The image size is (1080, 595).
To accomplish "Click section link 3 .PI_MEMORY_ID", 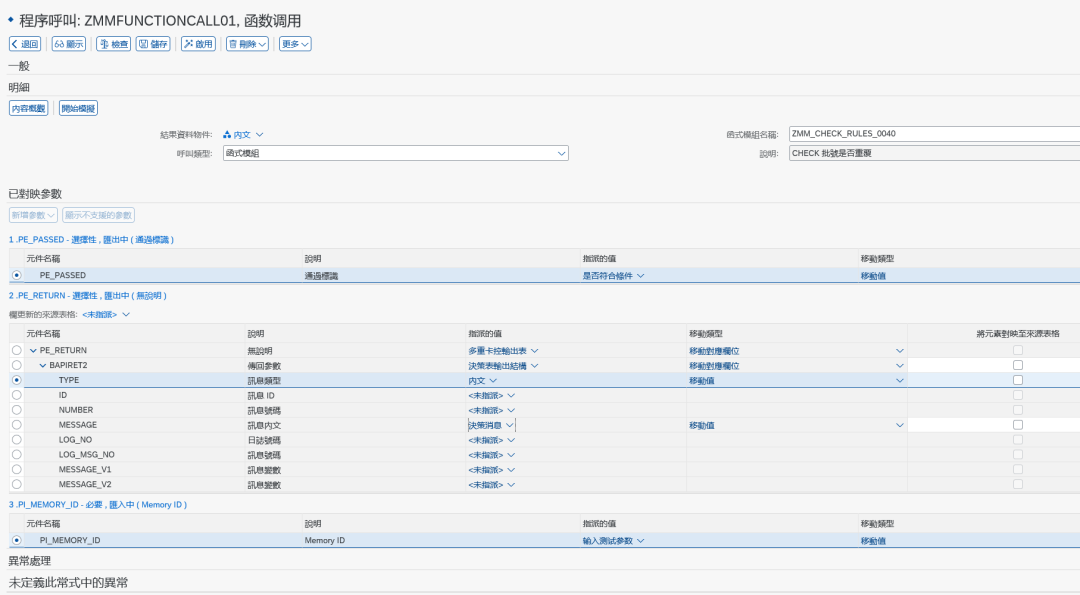I will click(97, 505).
